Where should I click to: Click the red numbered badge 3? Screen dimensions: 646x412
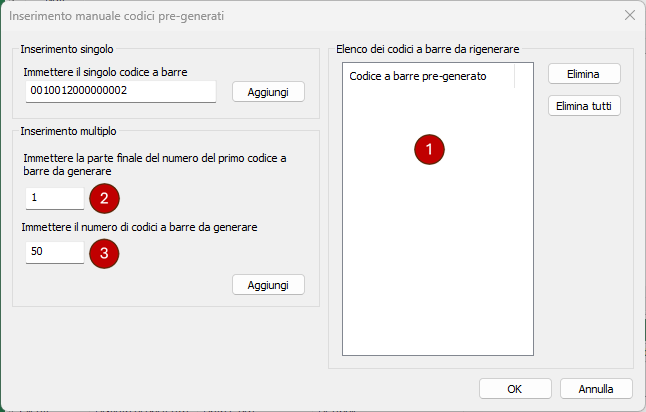pyautogui.click(x=104, y=252)
